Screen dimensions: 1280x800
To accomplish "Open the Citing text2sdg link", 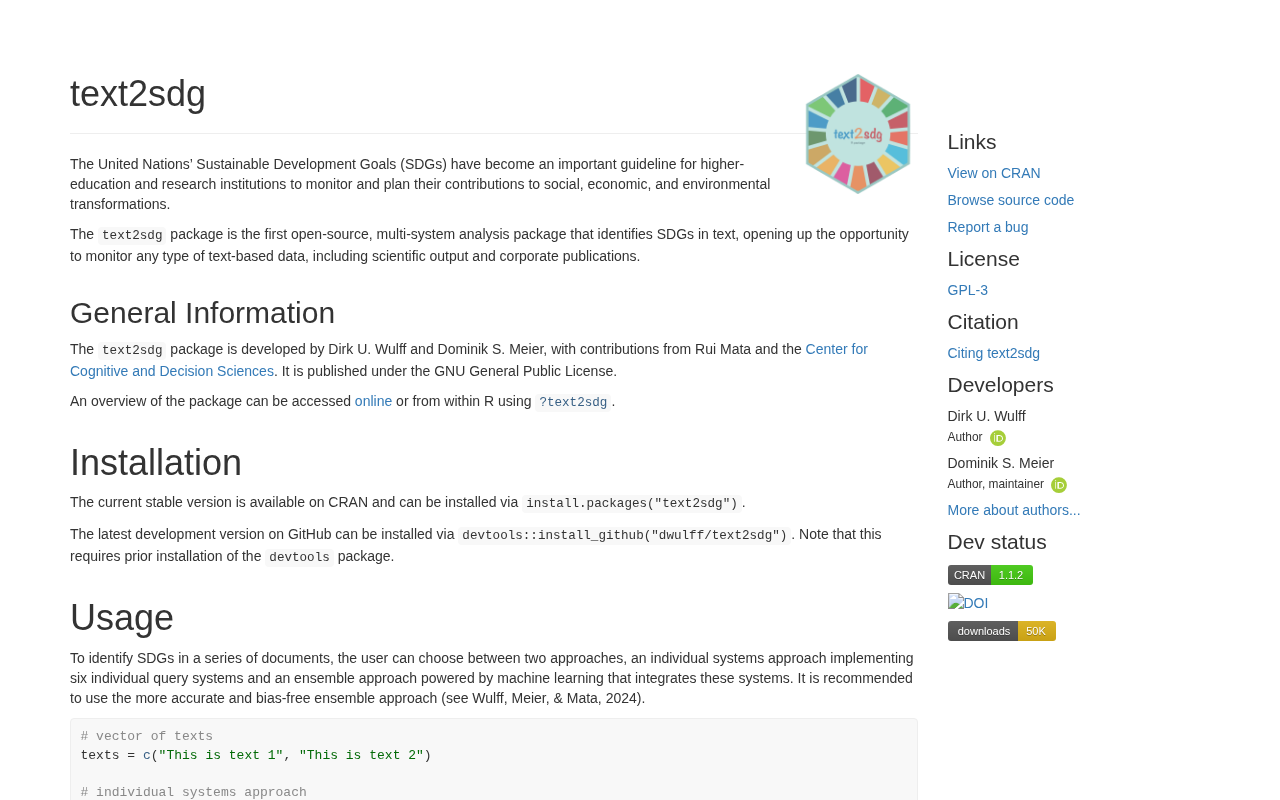I will click(x=994, y=353).
